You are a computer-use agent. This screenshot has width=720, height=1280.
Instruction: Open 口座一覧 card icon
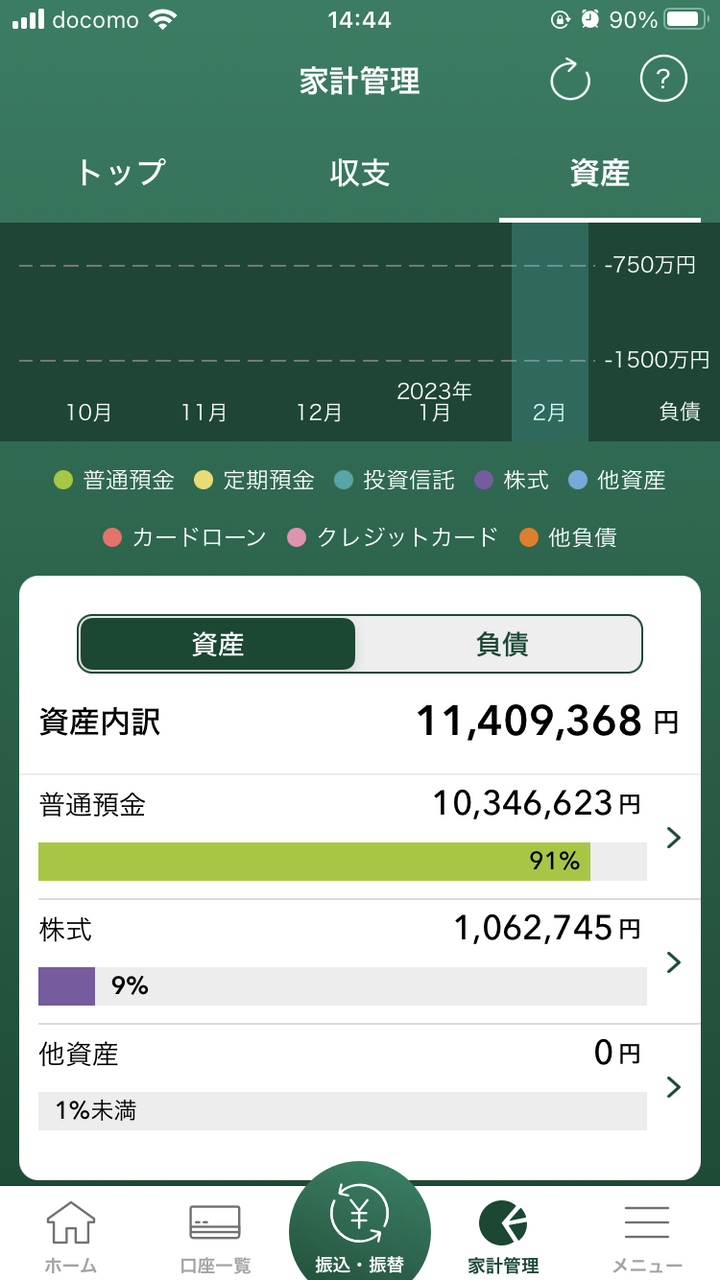[215, 1224]
